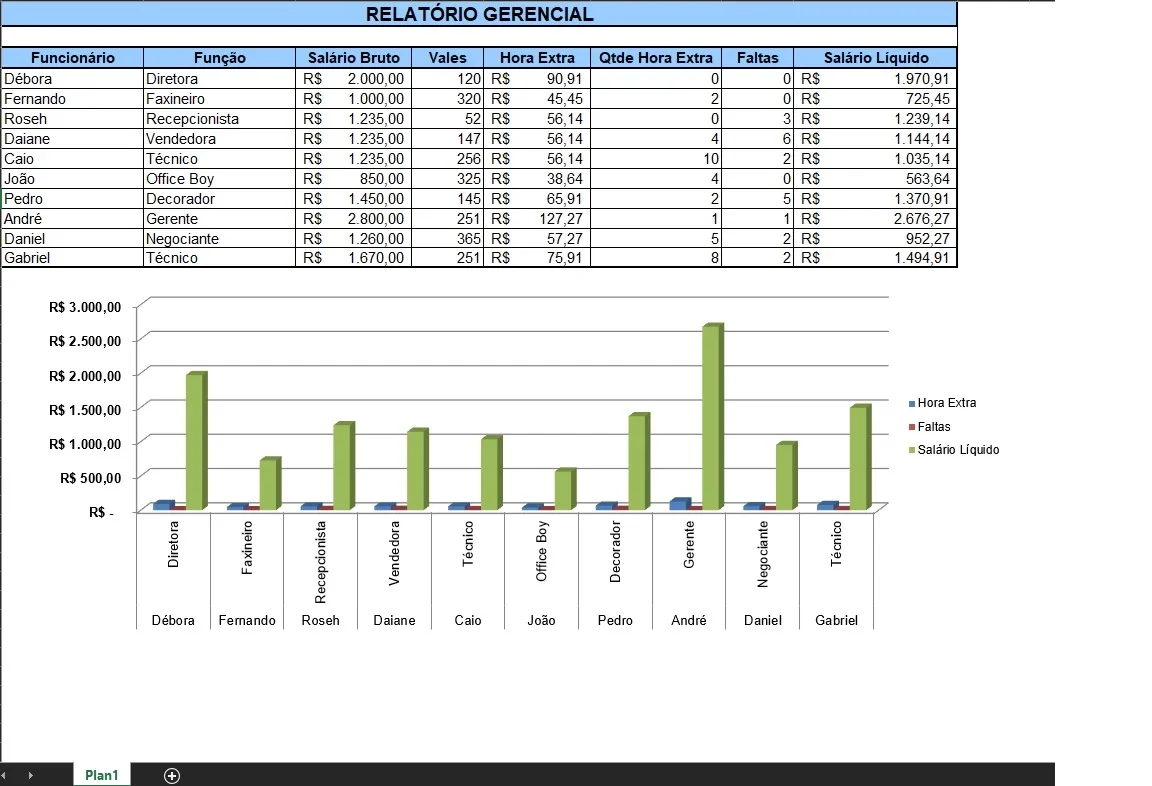Image resolution: width=1152 pixels, height=786 pixels.
Task: Click the Pedro name cell in table
Action: [x=73, y=198]
